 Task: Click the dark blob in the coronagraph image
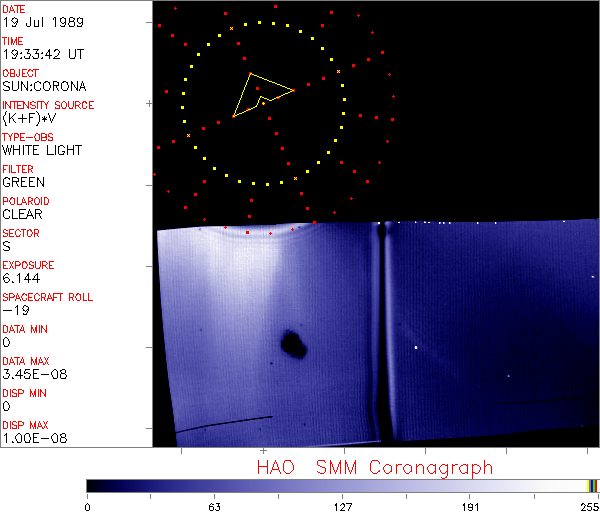pos(294,345)
